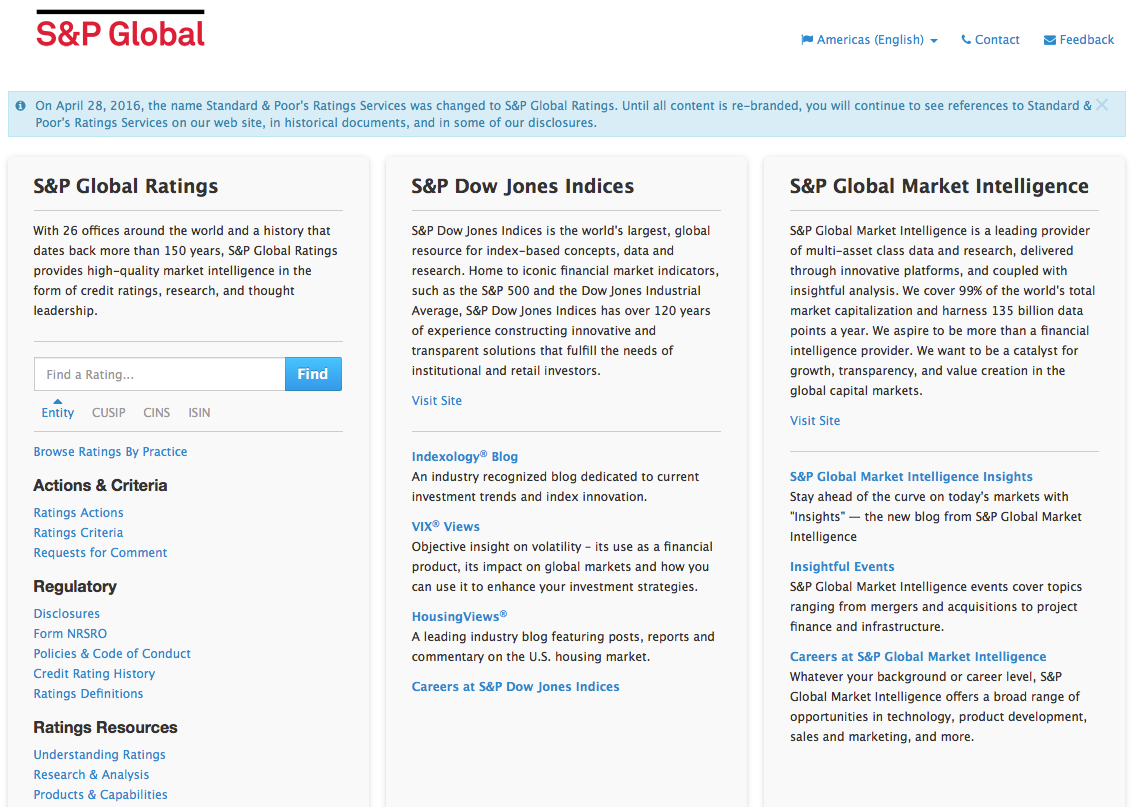
Task: Open the Credit Rating History link
Action: click(x=94, y=673)
